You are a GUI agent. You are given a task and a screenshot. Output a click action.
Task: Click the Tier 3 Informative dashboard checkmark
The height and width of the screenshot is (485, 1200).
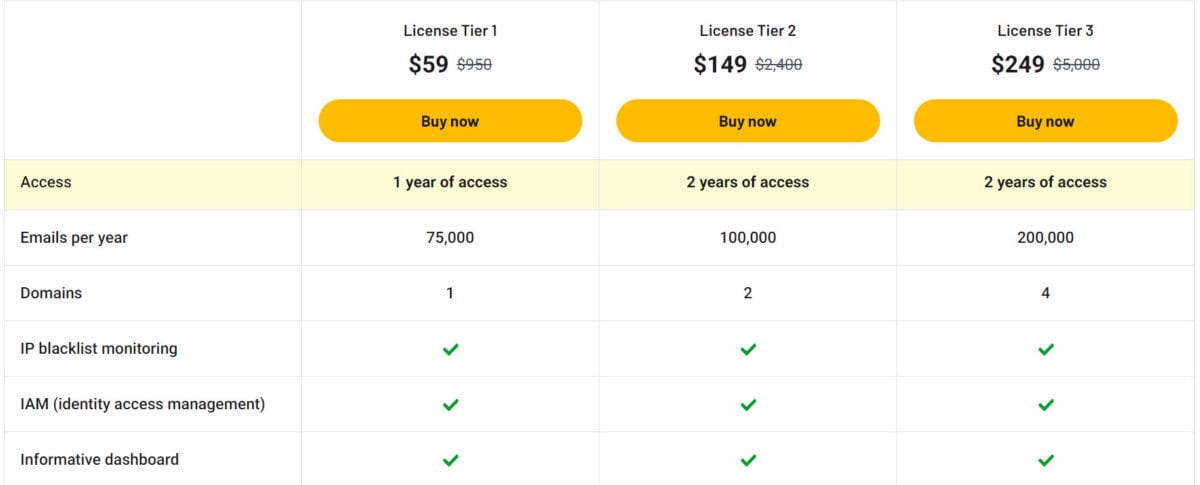point(1046,460)
